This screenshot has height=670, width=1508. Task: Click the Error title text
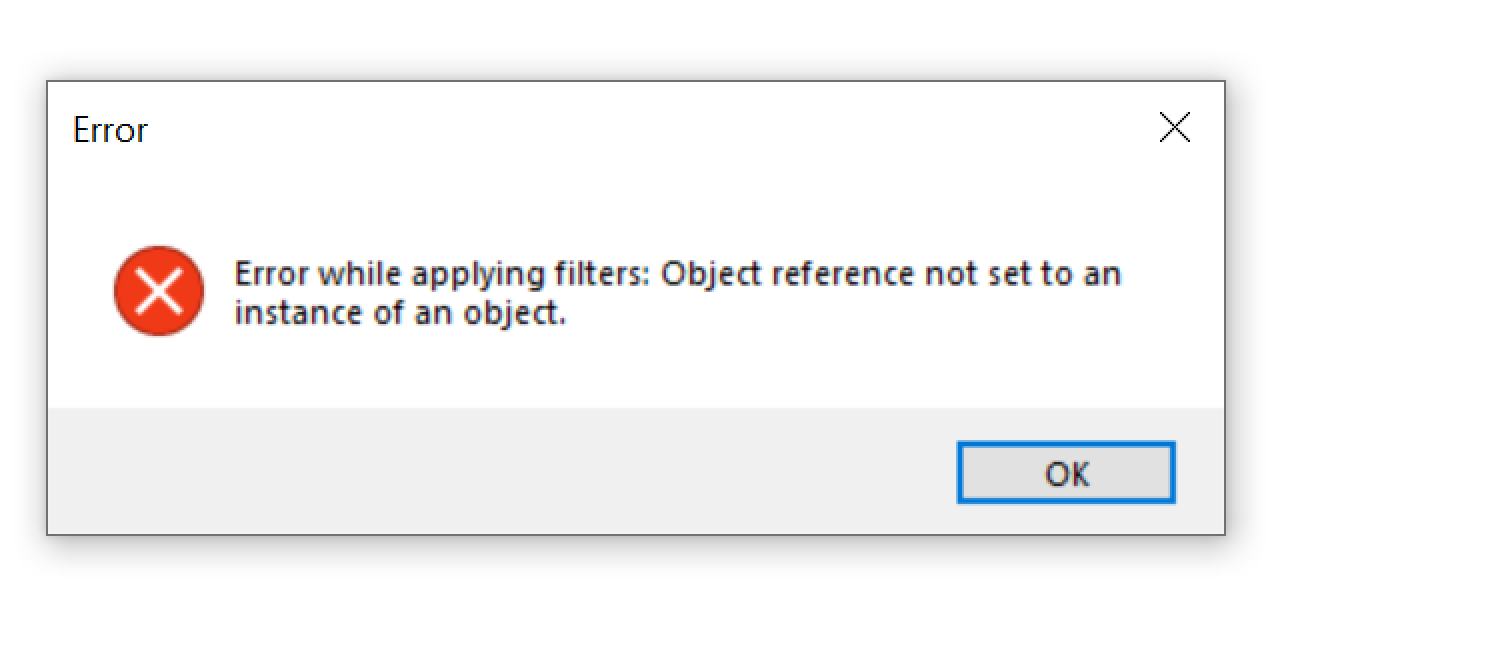[110, 129]
